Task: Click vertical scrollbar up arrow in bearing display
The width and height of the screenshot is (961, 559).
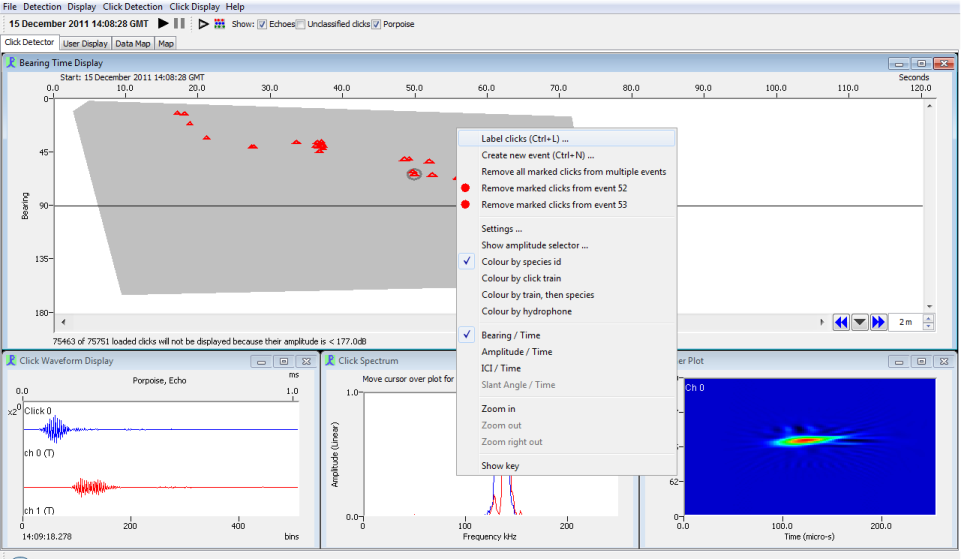Action: 930,106
